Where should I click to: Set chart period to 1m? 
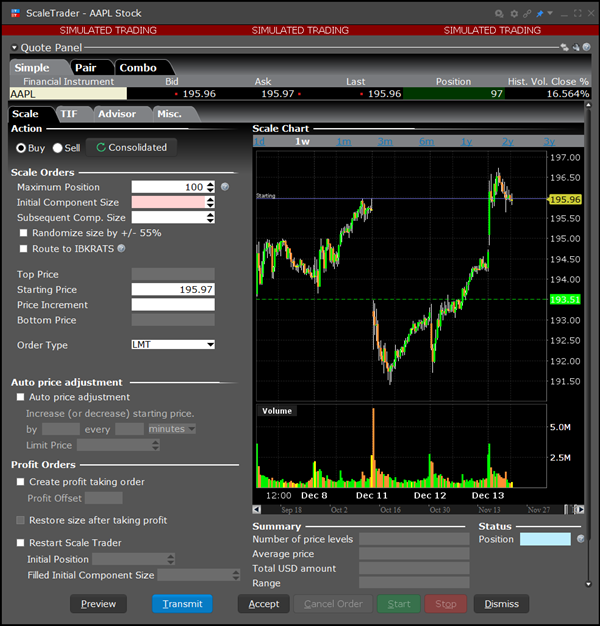pos(344,141)
